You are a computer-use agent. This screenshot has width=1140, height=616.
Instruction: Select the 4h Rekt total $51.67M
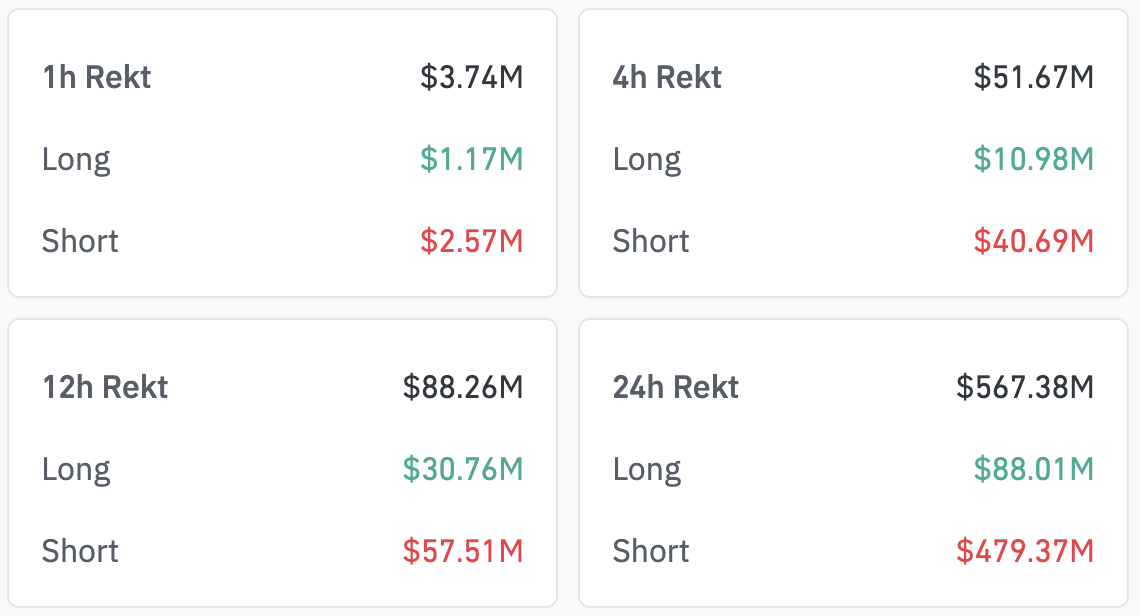tap(1033, 77)
